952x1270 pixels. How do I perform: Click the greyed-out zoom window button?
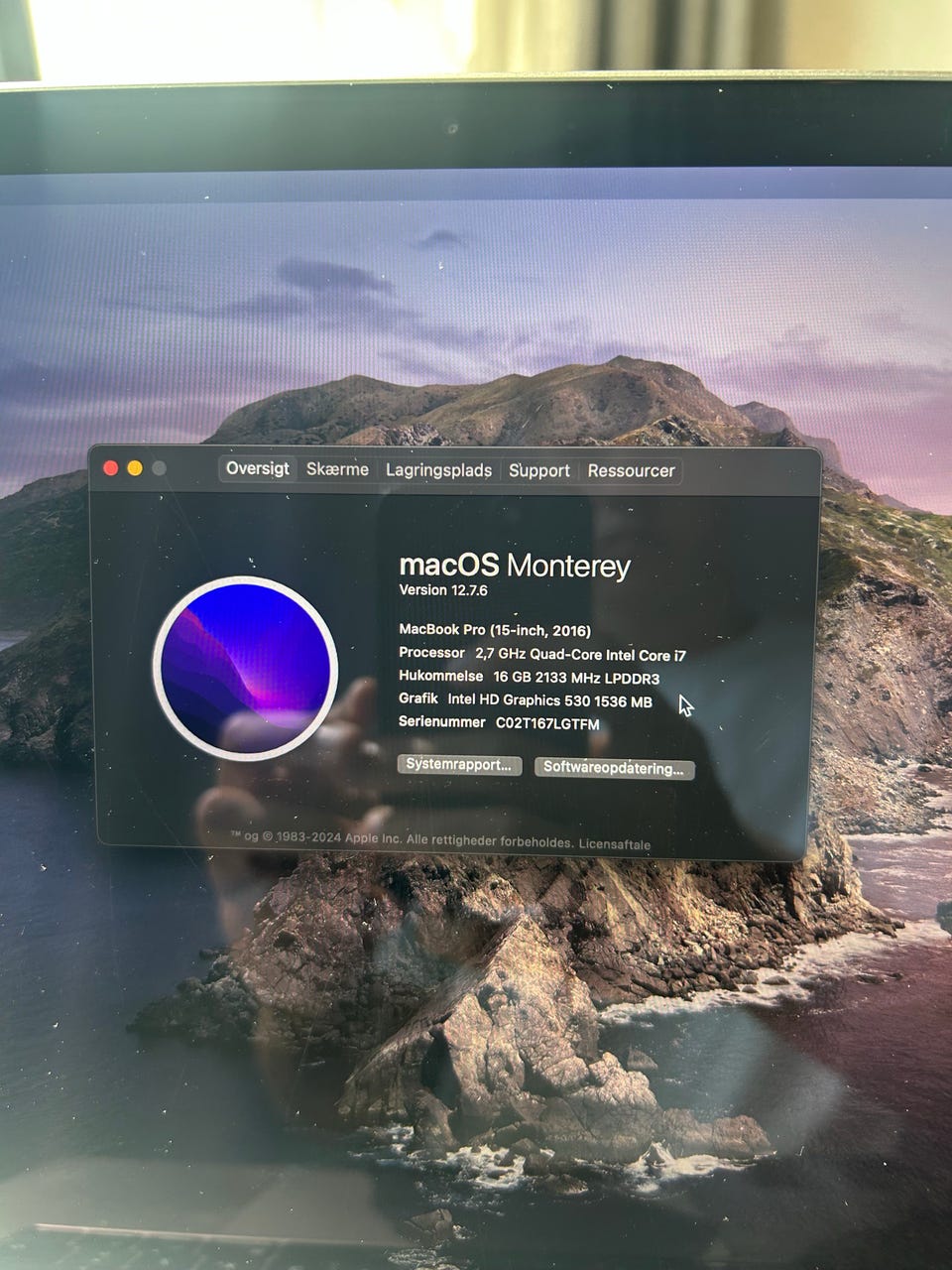[x=159, y=468]
